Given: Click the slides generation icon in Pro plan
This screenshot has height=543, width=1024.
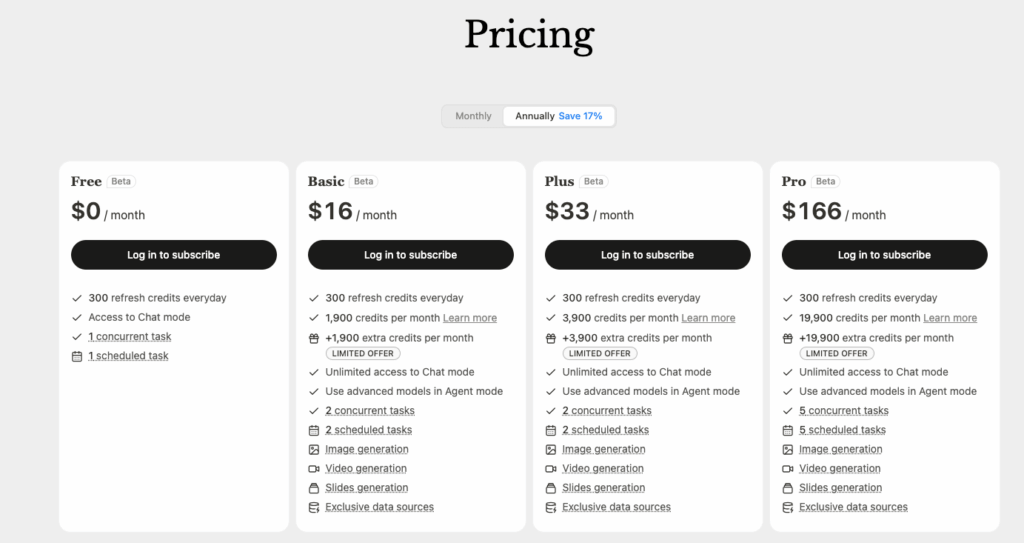Looking at the screenshot, I should click(788, 488).
